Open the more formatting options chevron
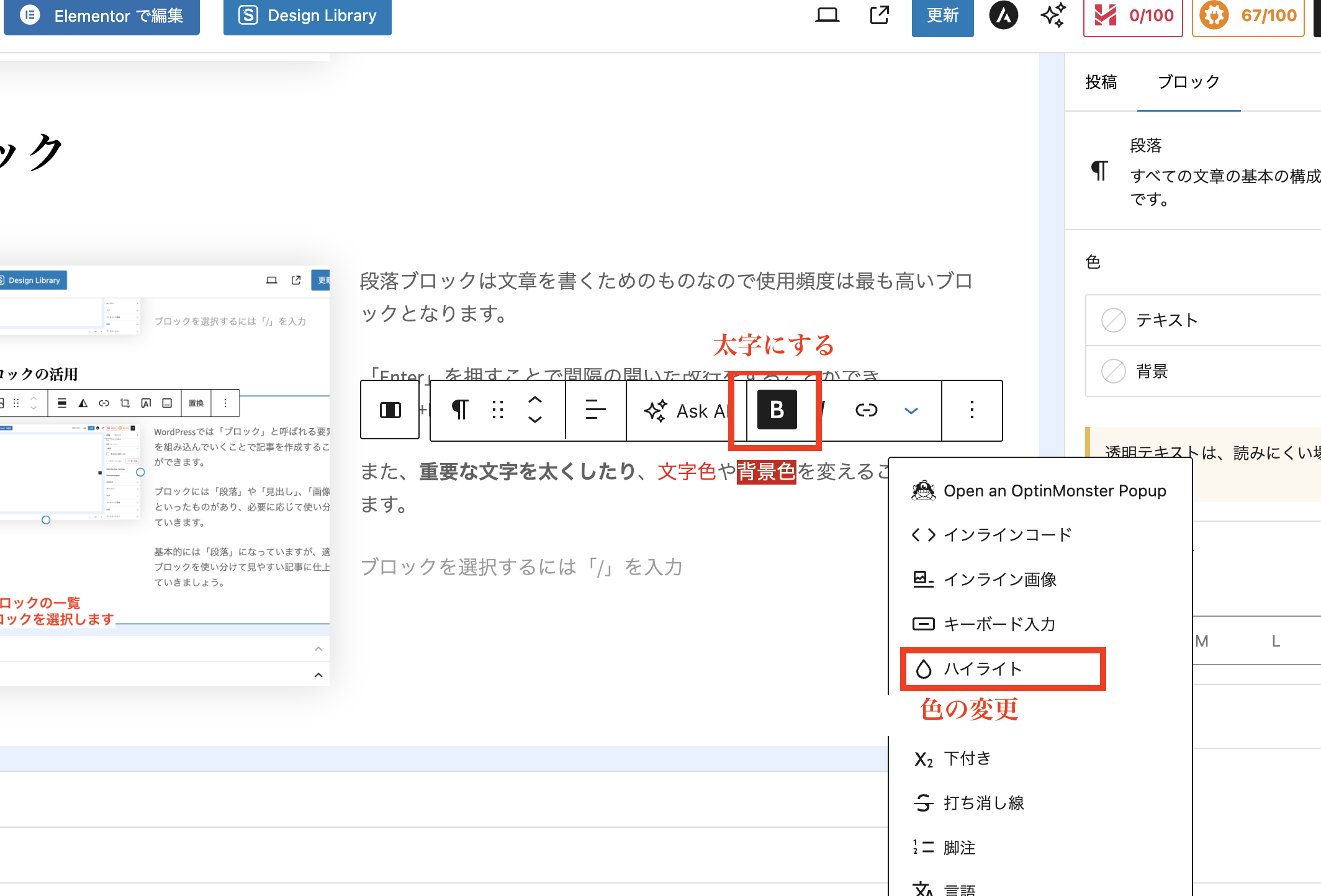The height and width of the screenshot is (896, 1321). click(x=911, y=411)
